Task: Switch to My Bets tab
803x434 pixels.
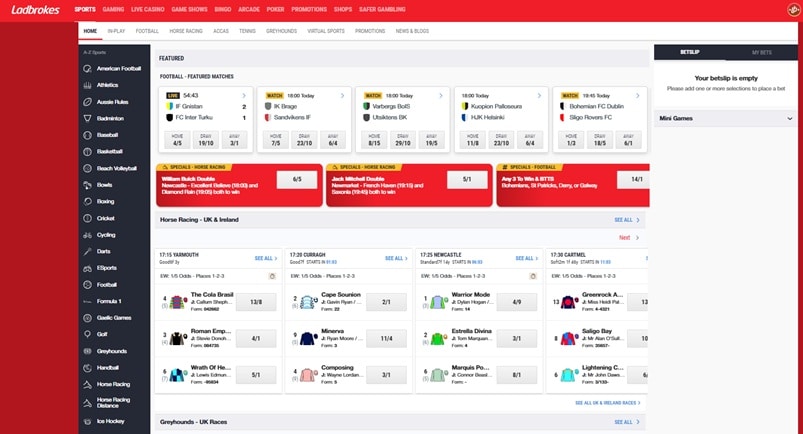Action: [x=762, y=52]
